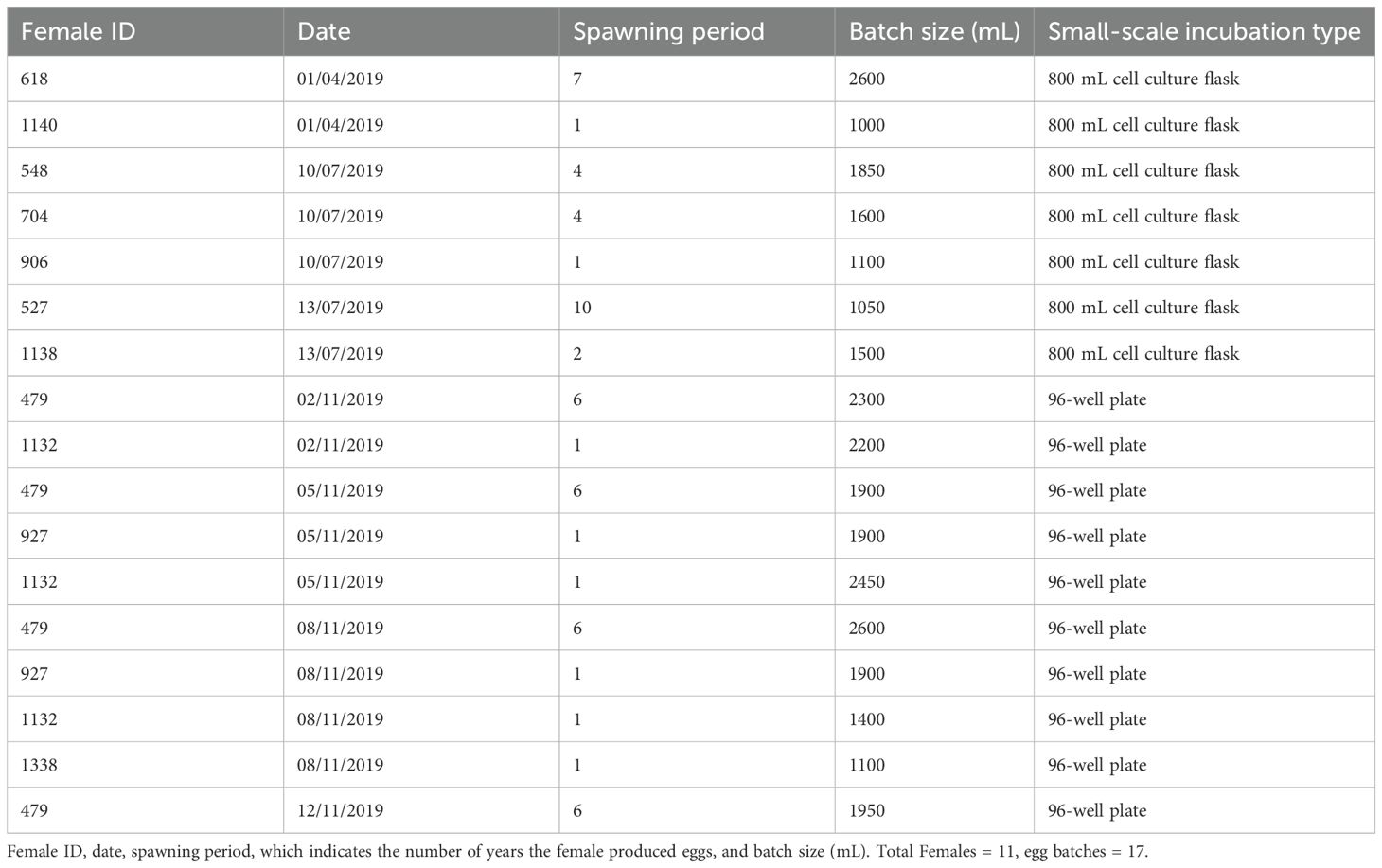Click the Small-scale incubation type header

[x=1203, y=32]
